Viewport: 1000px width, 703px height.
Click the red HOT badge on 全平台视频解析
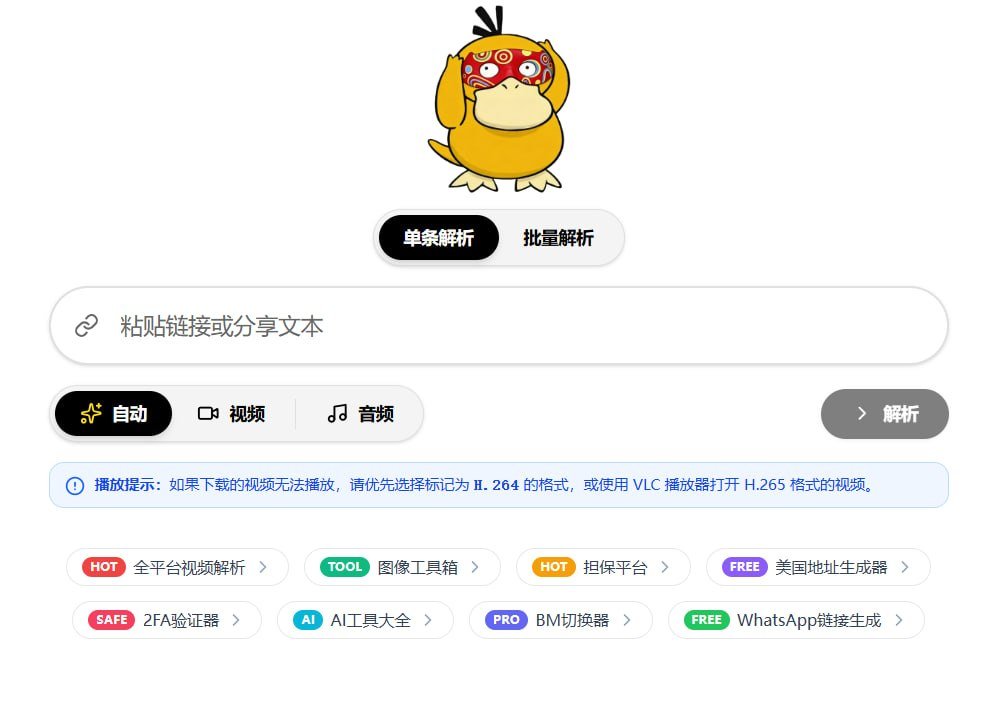[103, 566]
